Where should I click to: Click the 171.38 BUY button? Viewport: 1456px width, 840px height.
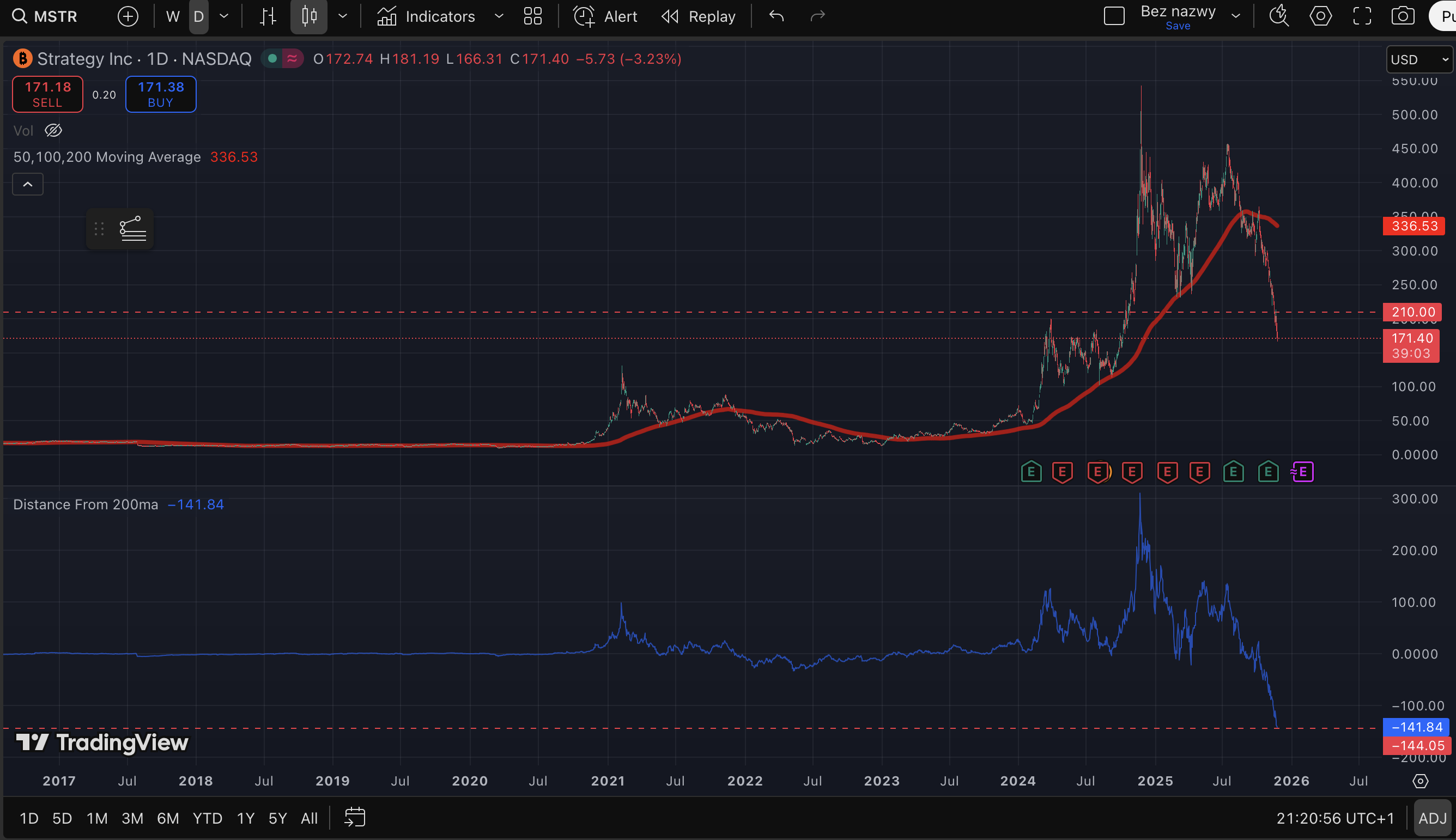(160, 94)
